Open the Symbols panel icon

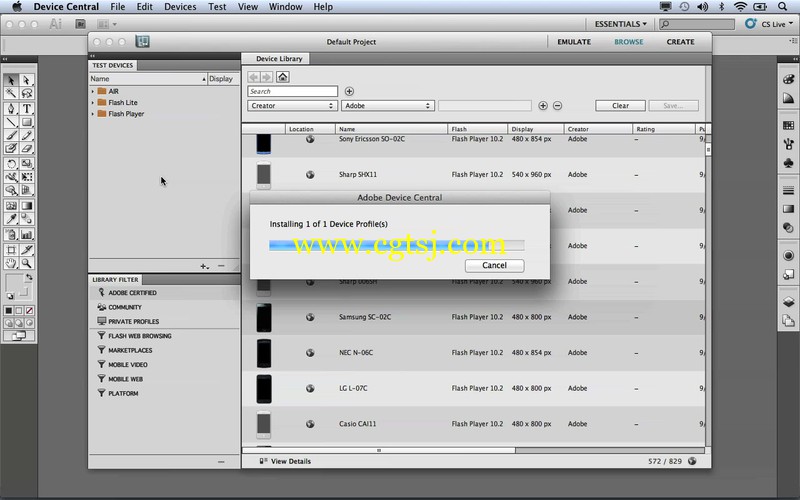788,163
